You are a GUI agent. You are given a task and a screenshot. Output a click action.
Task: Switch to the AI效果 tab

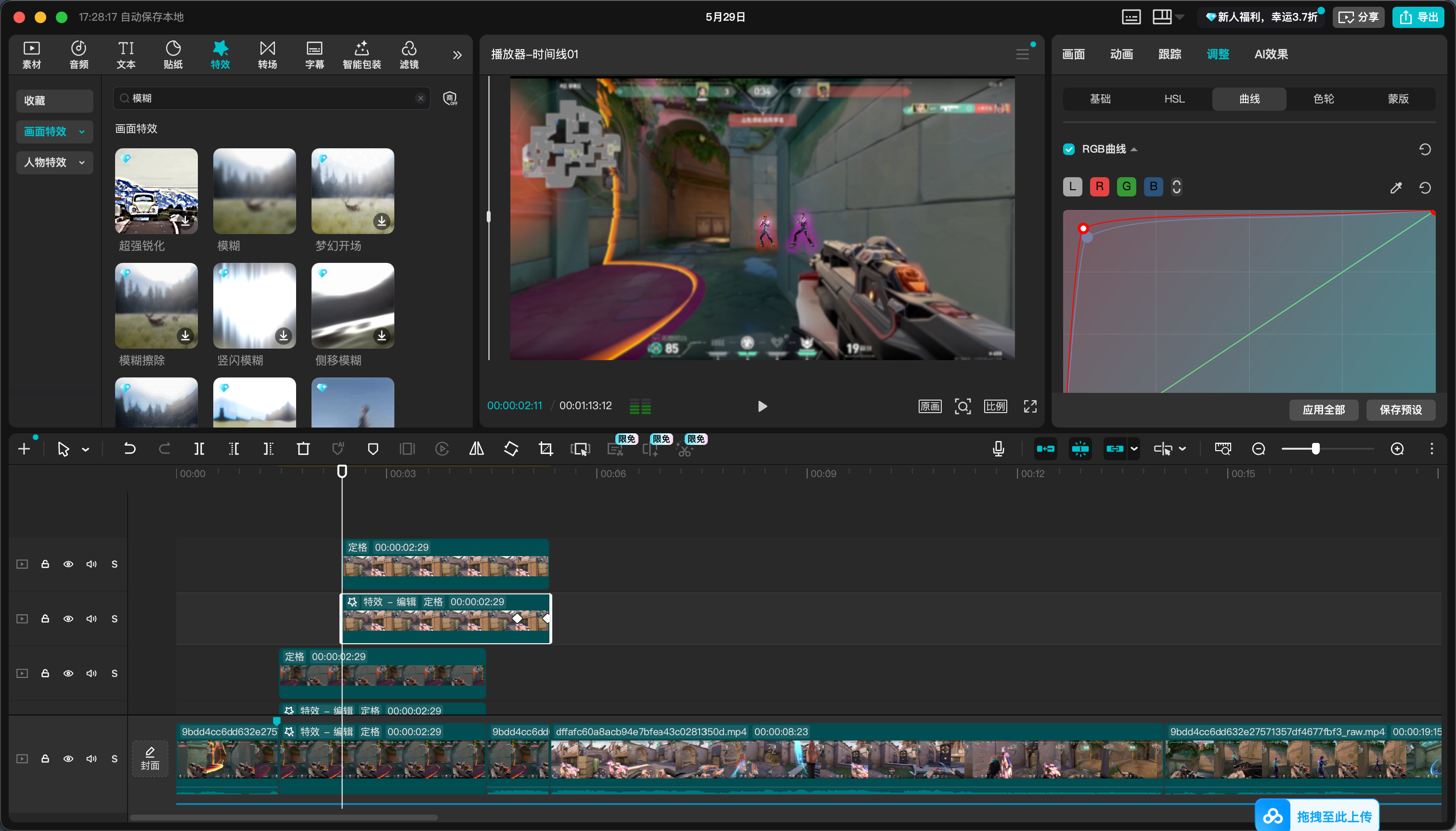1271,54
